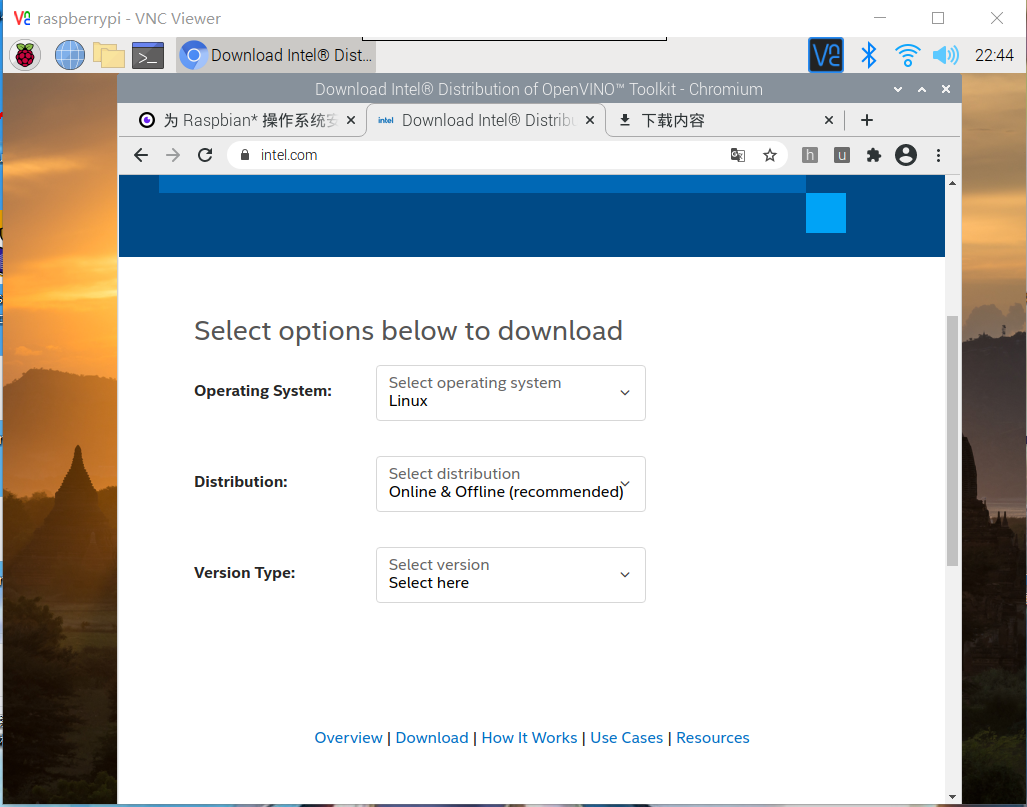Click the scrollbar up arrow
Screen dimensions: 1027x807
point(952,183)
